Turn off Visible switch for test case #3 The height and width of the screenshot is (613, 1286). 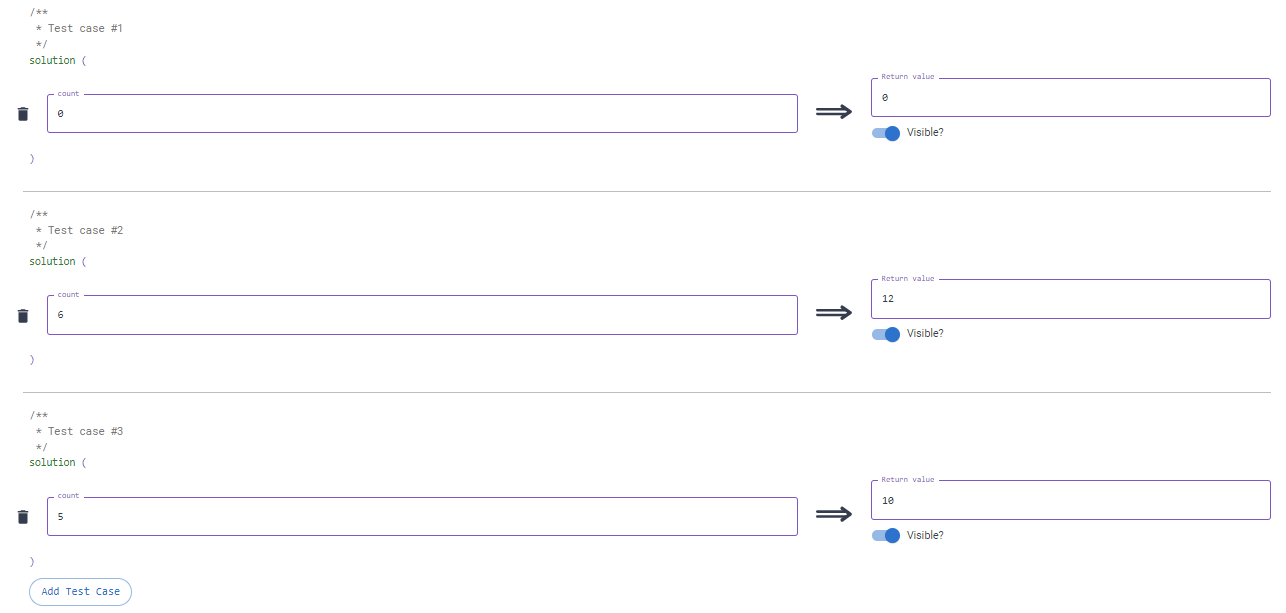(886, 535)
